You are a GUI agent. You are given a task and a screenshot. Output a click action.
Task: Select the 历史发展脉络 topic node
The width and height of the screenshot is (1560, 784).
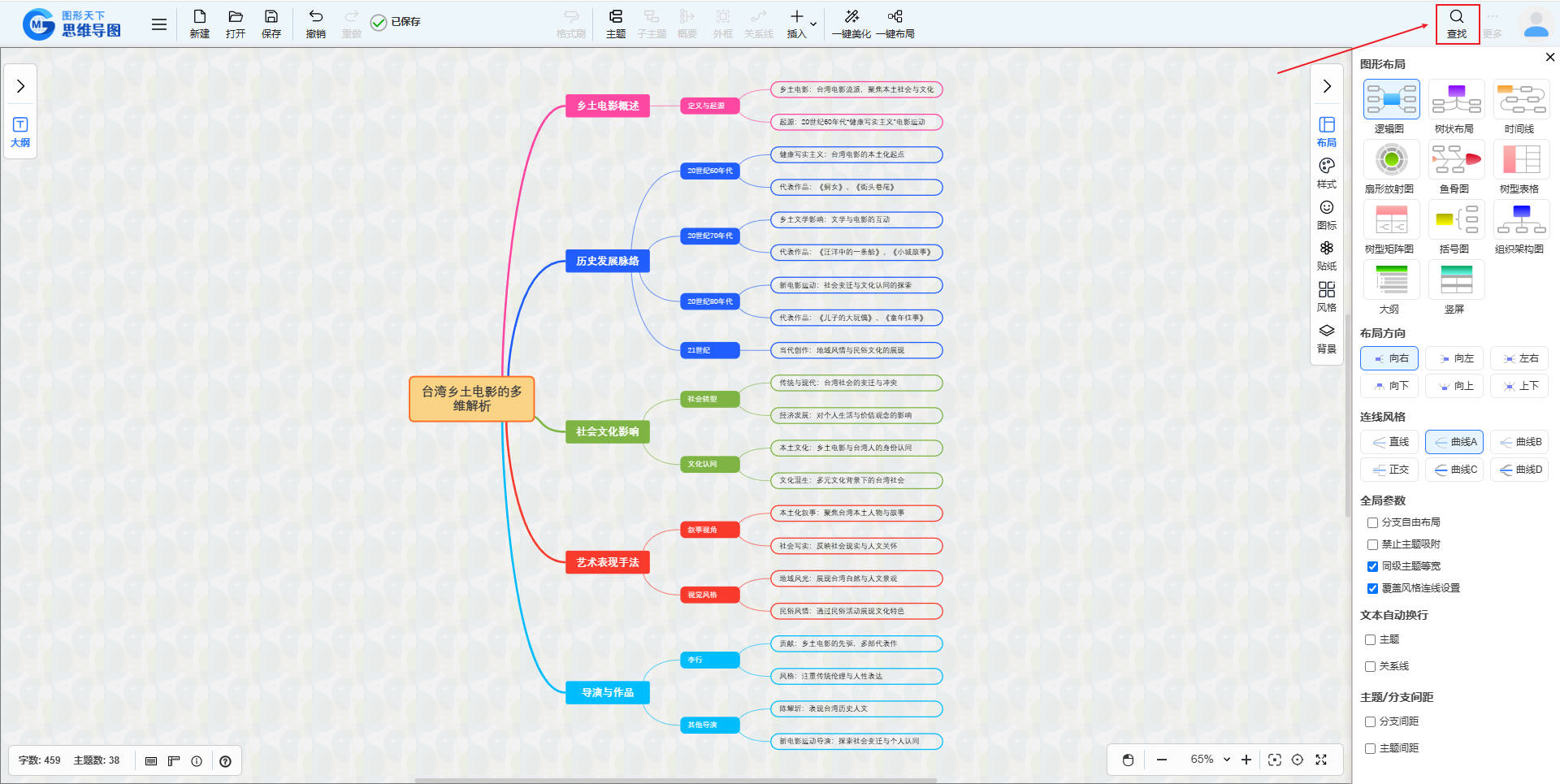[x=607, y=261]
